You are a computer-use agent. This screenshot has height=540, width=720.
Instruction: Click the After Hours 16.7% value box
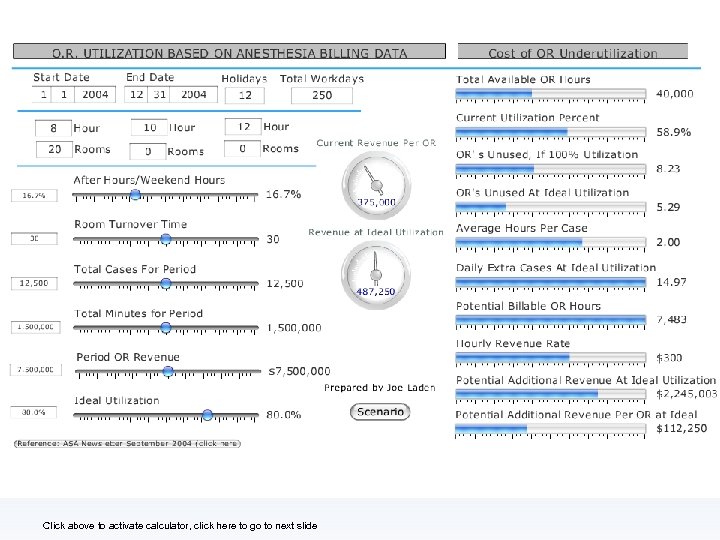[34, 196]
